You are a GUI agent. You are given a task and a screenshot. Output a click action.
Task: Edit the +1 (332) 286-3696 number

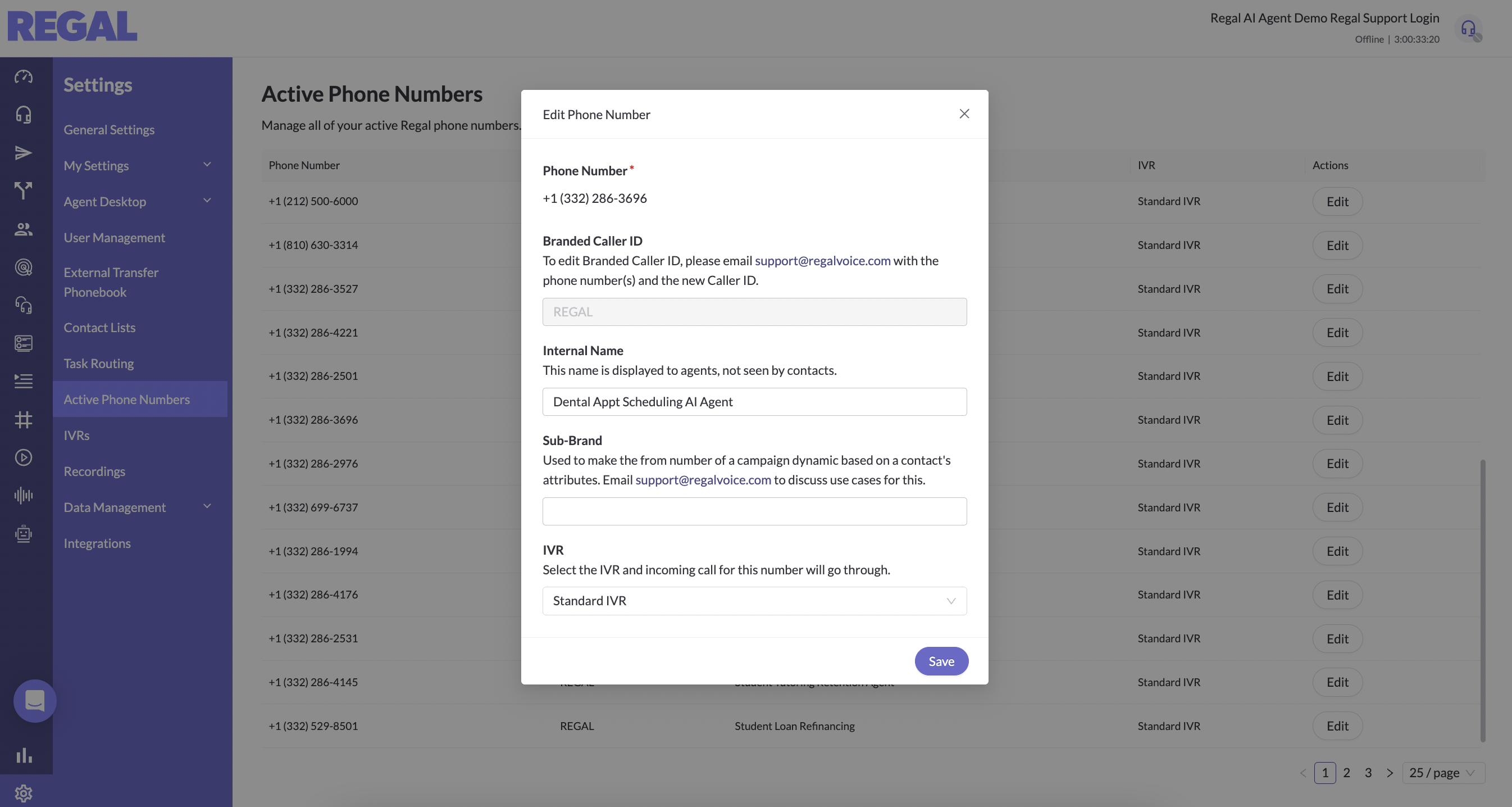point(1337,420)
